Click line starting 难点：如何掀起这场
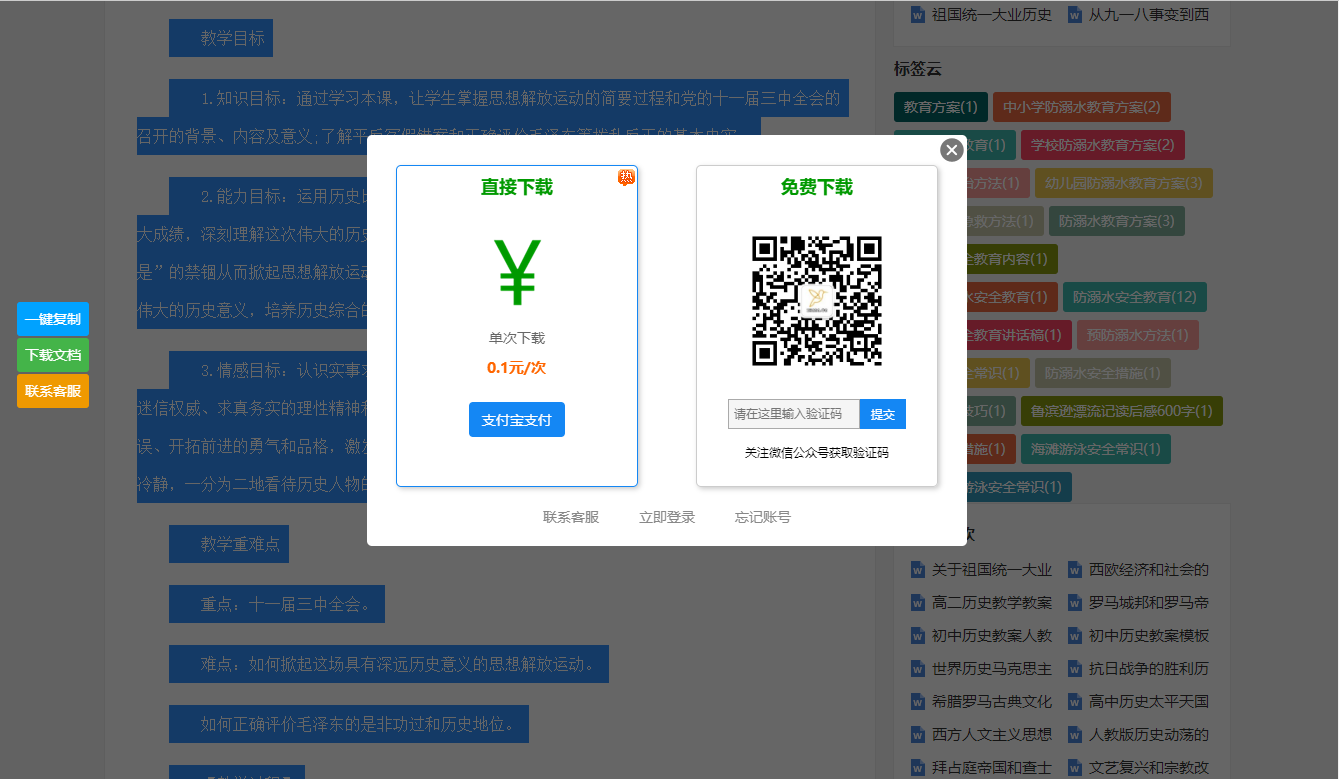 tap(401, 664)
